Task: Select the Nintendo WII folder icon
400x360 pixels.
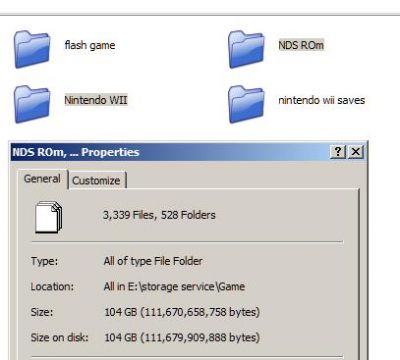Action: pos(32,104)
